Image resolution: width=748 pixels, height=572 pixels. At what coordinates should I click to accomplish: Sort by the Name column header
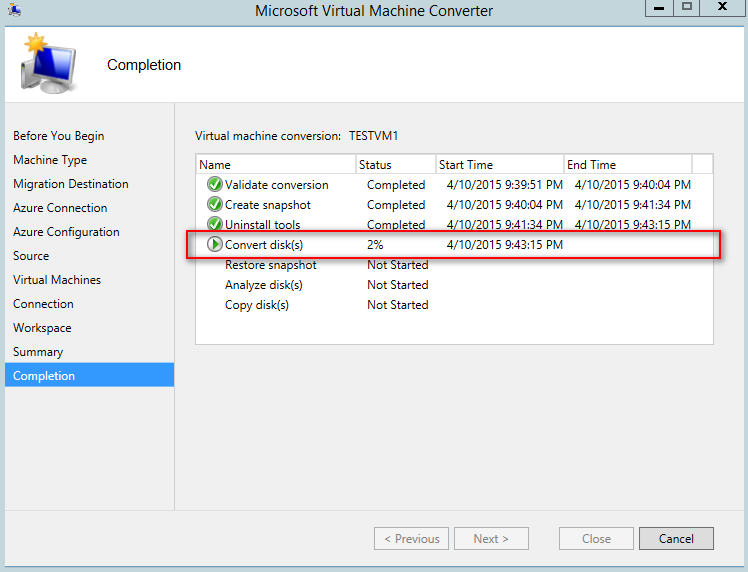[x=276, y=165]
